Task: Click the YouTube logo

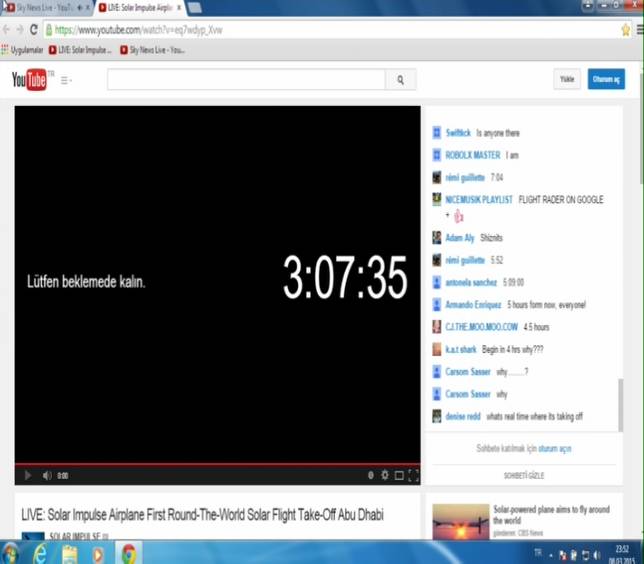Action: click(x=29, y=80)
